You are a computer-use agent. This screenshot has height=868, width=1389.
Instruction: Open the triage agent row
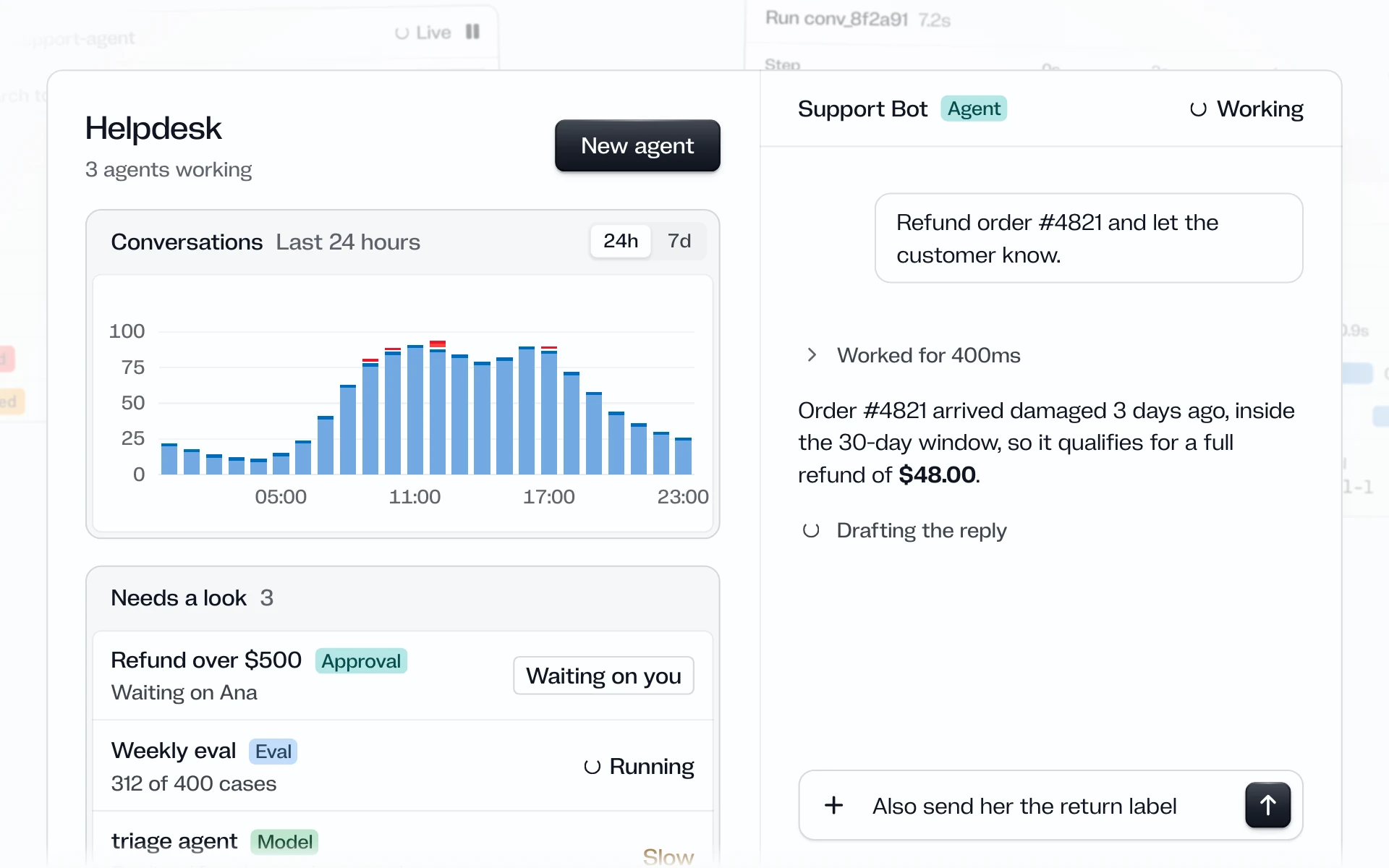[403, 841]
